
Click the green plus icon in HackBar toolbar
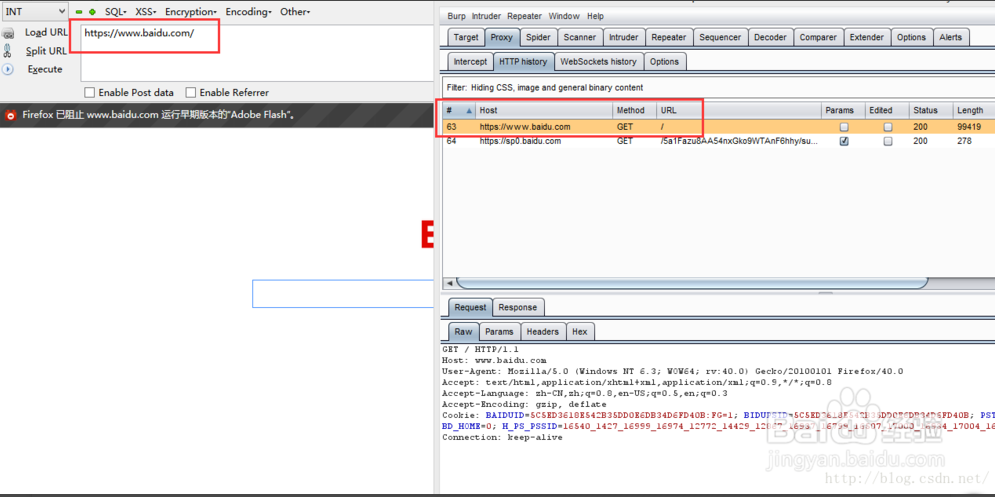(92, 12)
